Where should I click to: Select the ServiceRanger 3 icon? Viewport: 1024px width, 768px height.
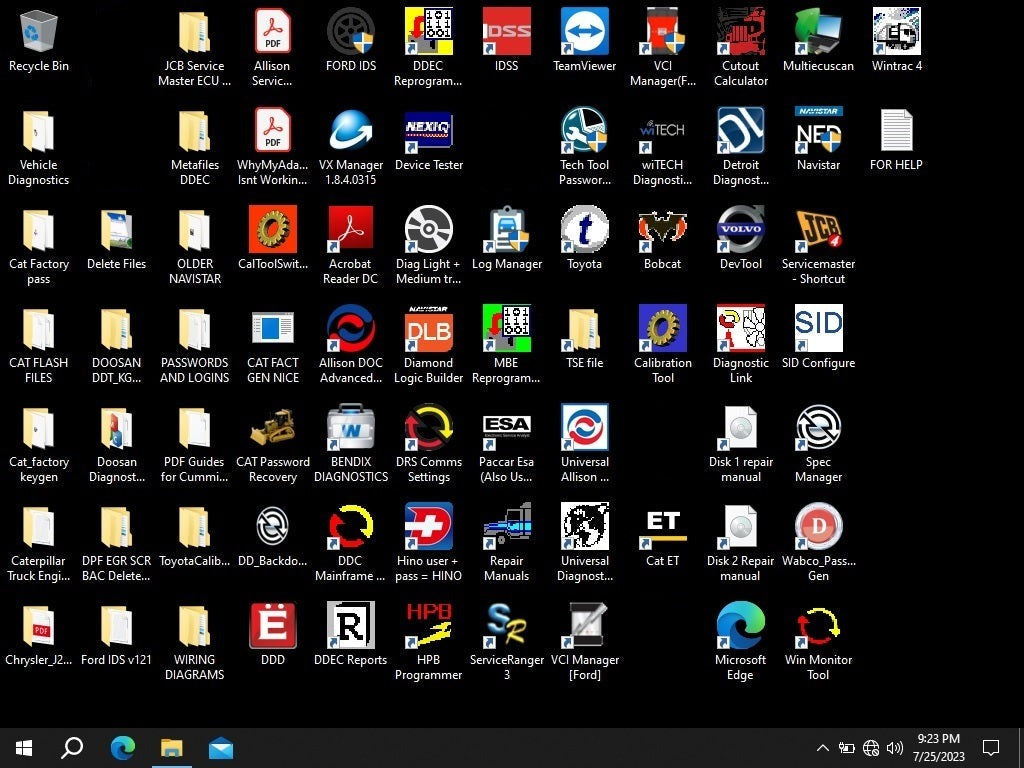[x=506, y=626]
